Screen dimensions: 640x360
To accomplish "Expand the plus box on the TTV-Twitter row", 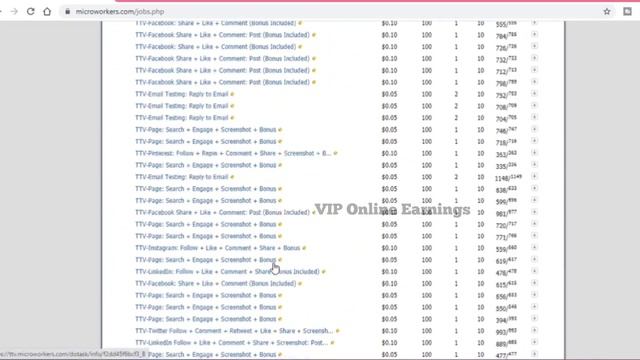I will click(534, 331).
